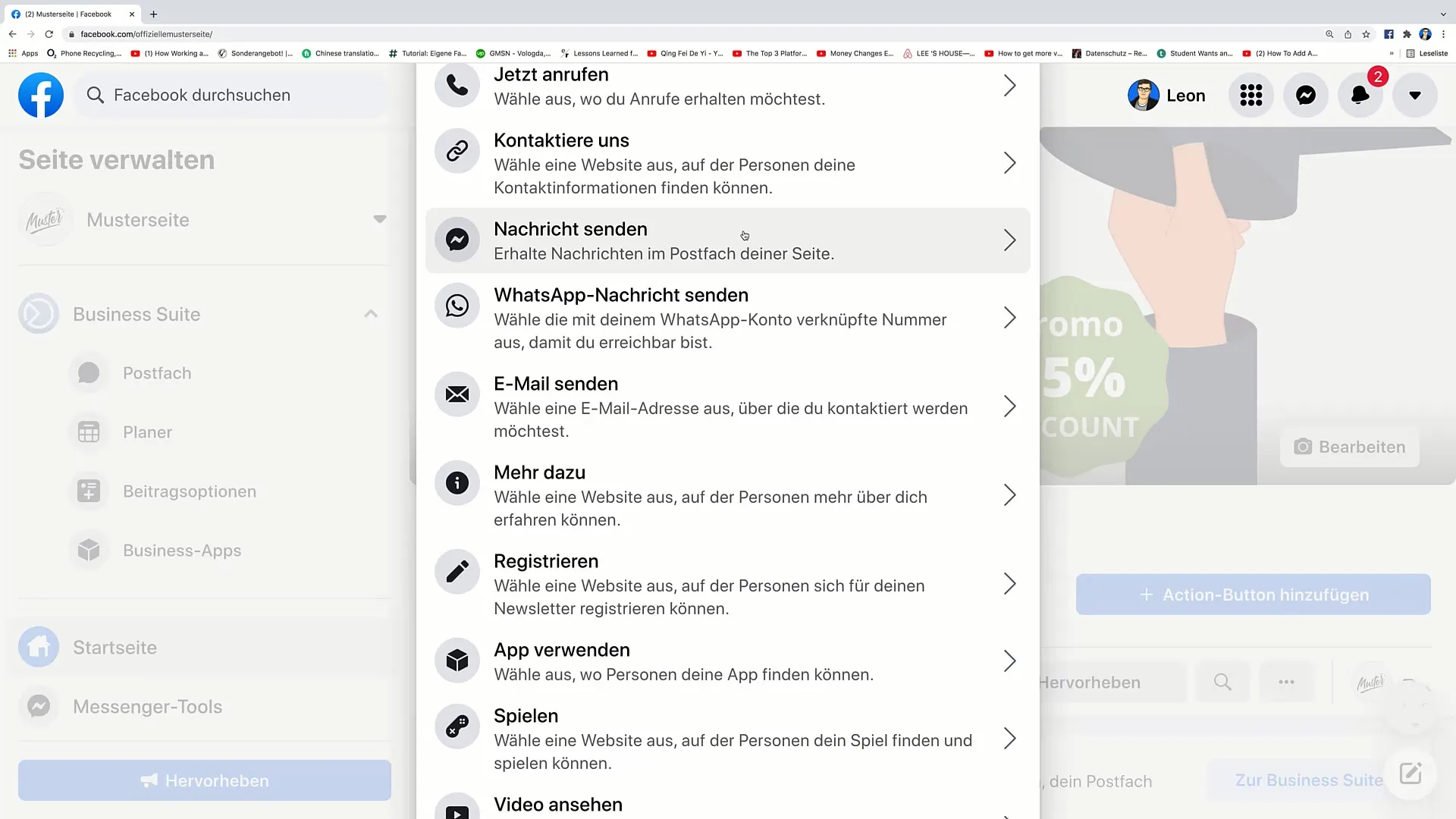1456x819 pixels.
Task: Open the chevron for Kontaktiere uns
Action: click(1010, 163)
